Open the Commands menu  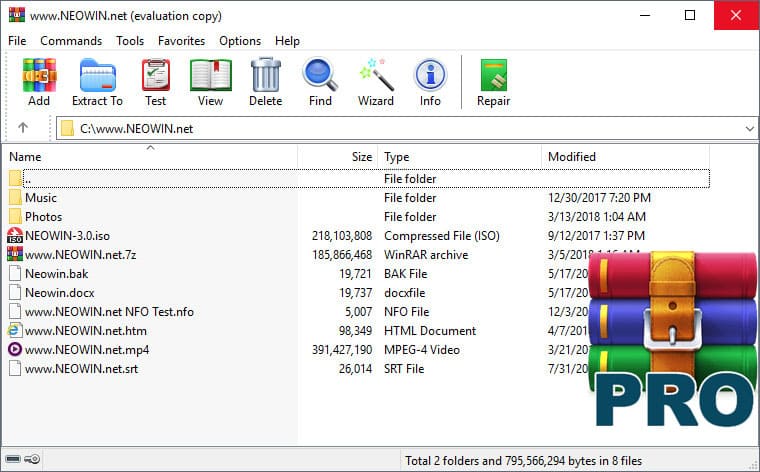71,41
